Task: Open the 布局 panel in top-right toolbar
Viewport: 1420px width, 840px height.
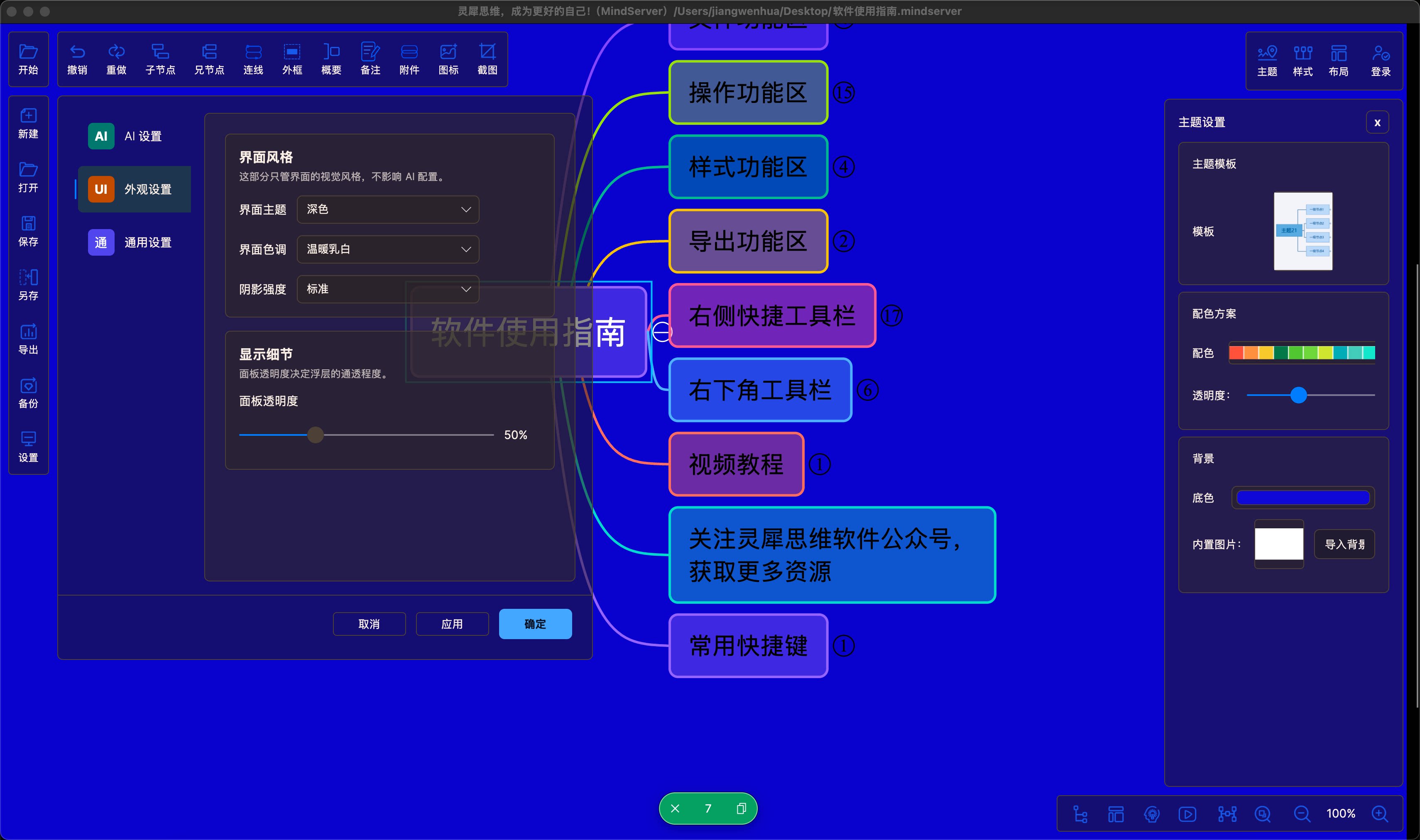Action: point(1339,61)
